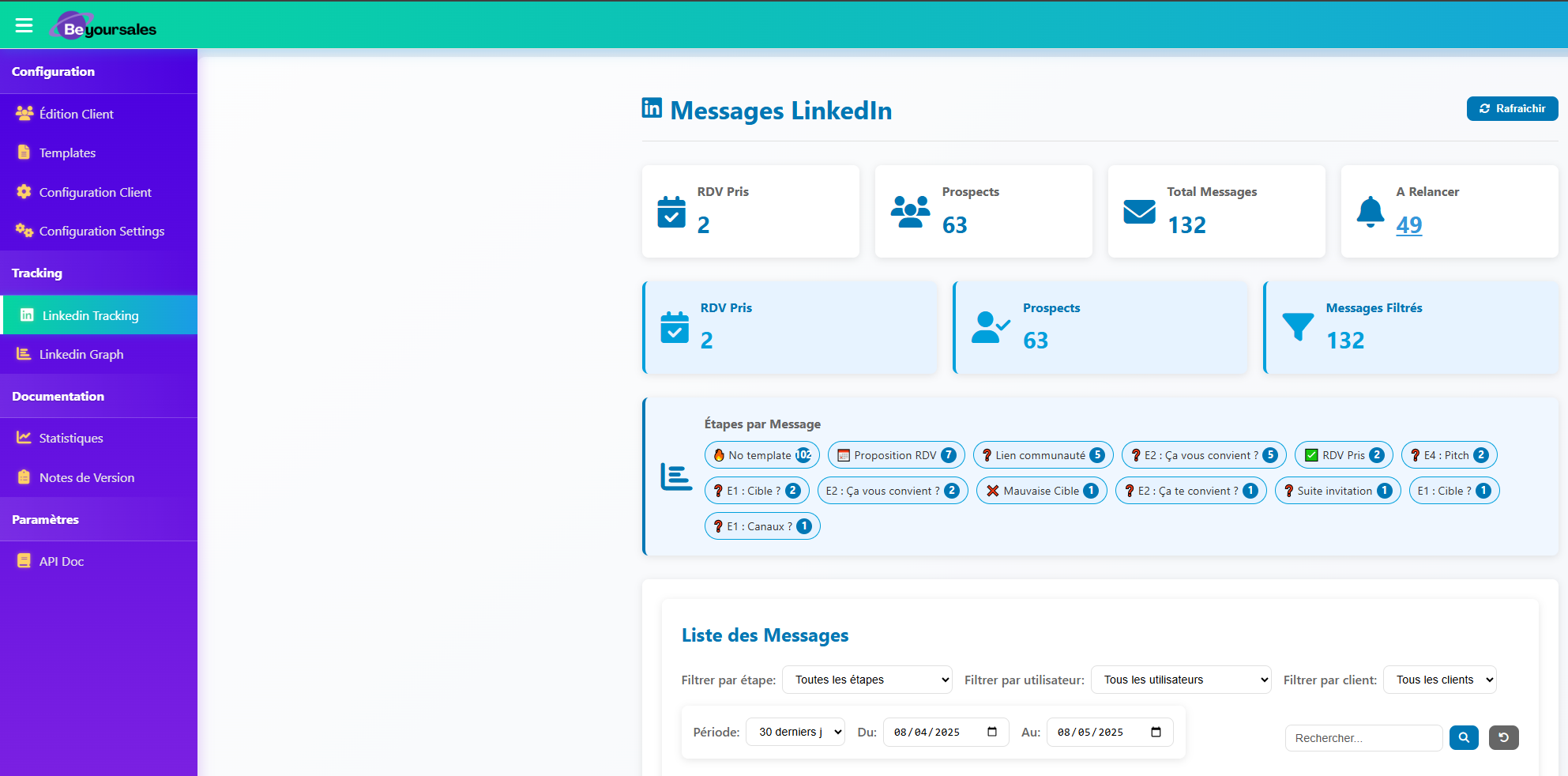Open Notes de Version
The height and width of the screenshot is (776, 1568).
coord(87,477)
